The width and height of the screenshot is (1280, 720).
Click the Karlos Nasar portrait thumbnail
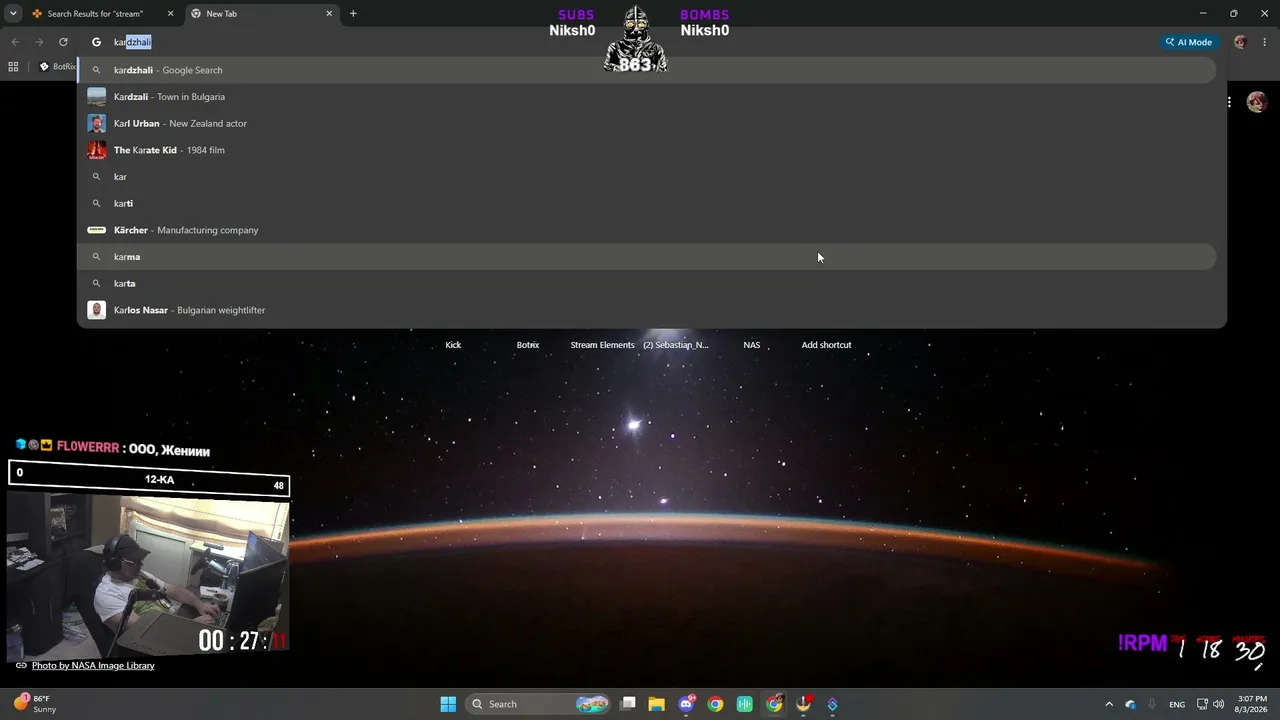click(96, 310)
